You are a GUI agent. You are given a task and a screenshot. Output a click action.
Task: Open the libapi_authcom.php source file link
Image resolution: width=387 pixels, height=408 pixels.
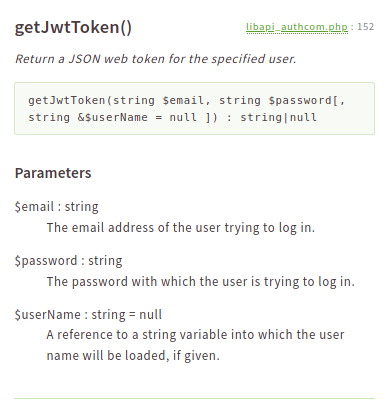pyautogui.click(x=297, y=27)
